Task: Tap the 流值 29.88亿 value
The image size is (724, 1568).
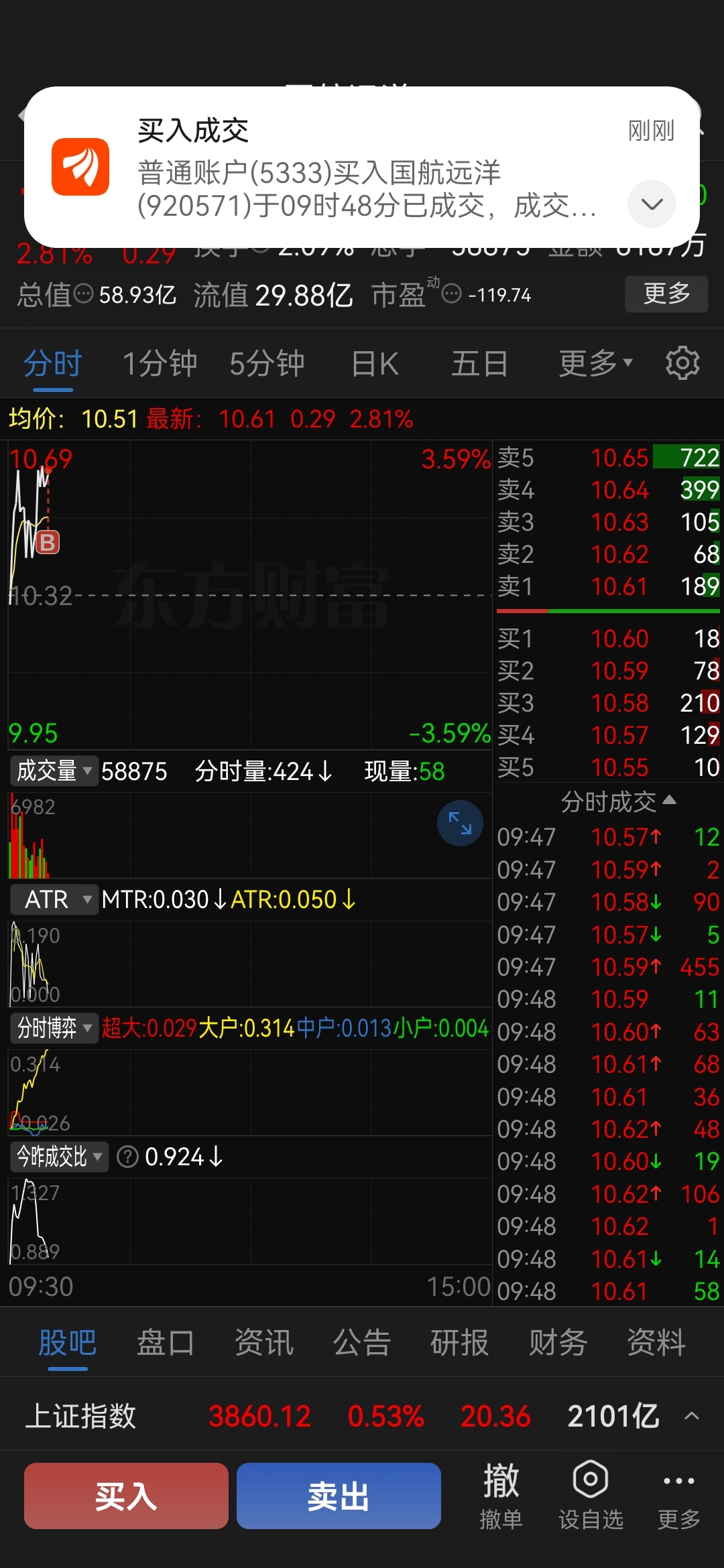Action: [304, 295]
